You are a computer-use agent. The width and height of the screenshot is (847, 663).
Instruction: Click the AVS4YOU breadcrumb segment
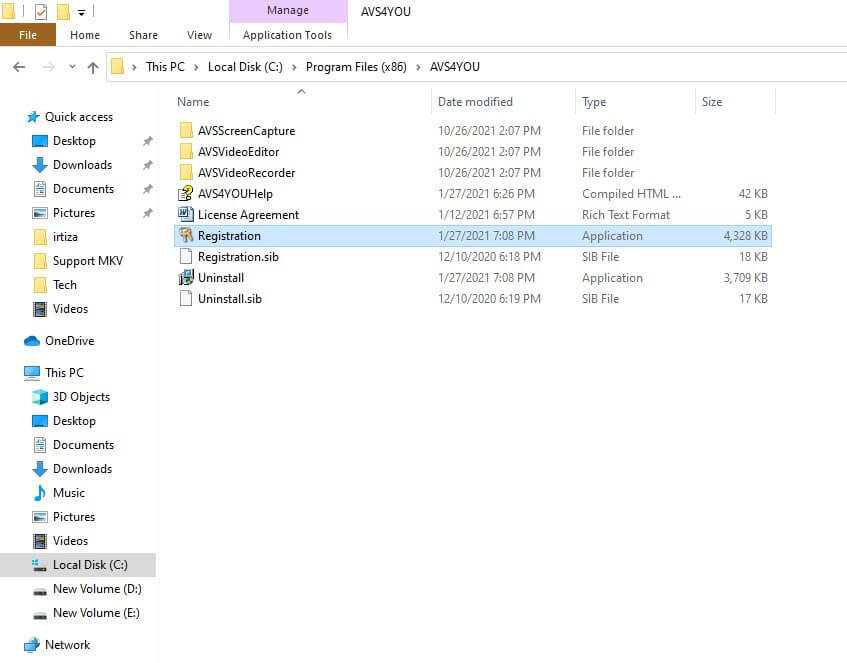pos(455,67)
